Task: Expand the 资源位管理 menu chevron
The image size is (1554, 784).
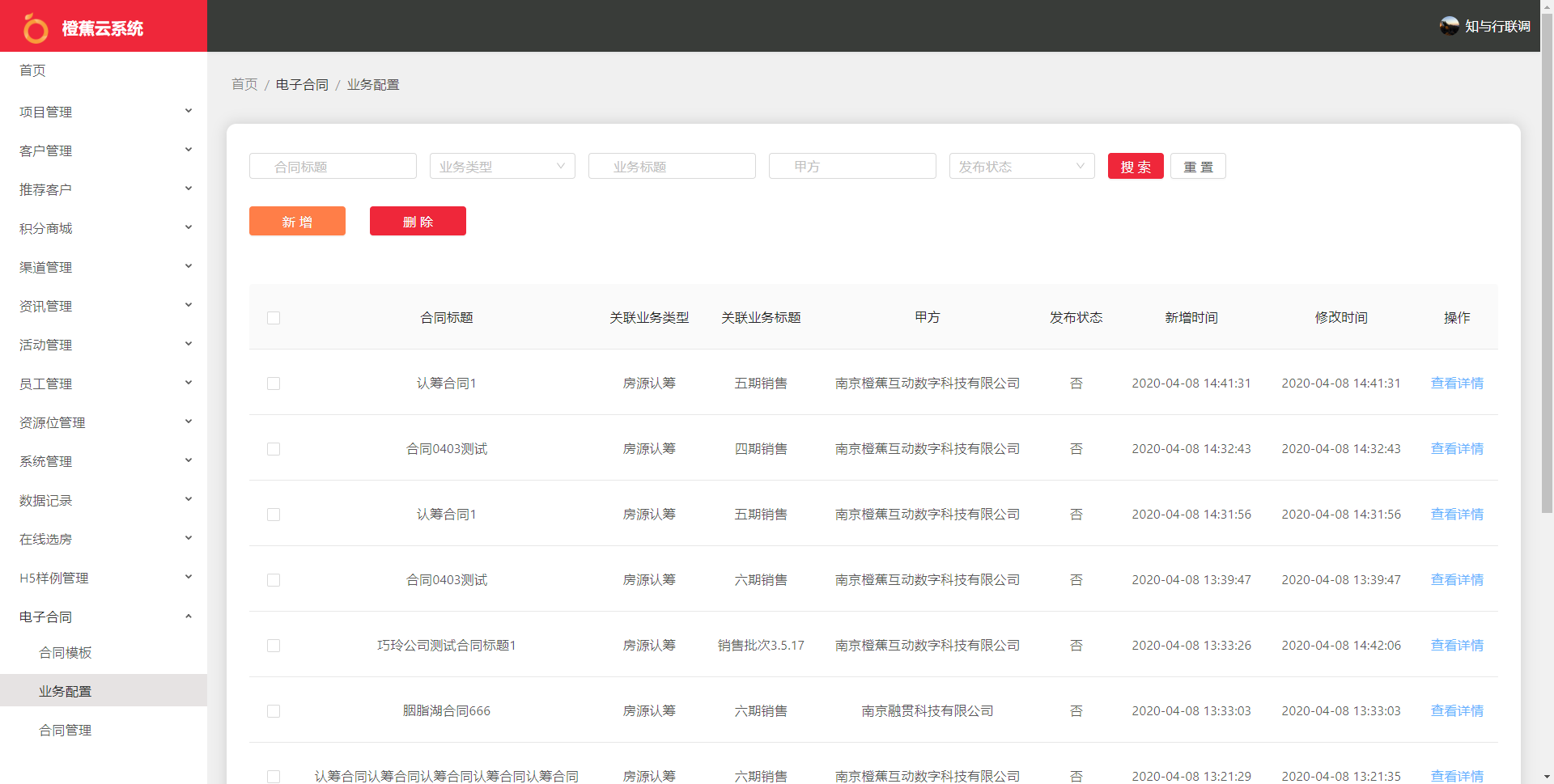Action: (x=189, y=422)
